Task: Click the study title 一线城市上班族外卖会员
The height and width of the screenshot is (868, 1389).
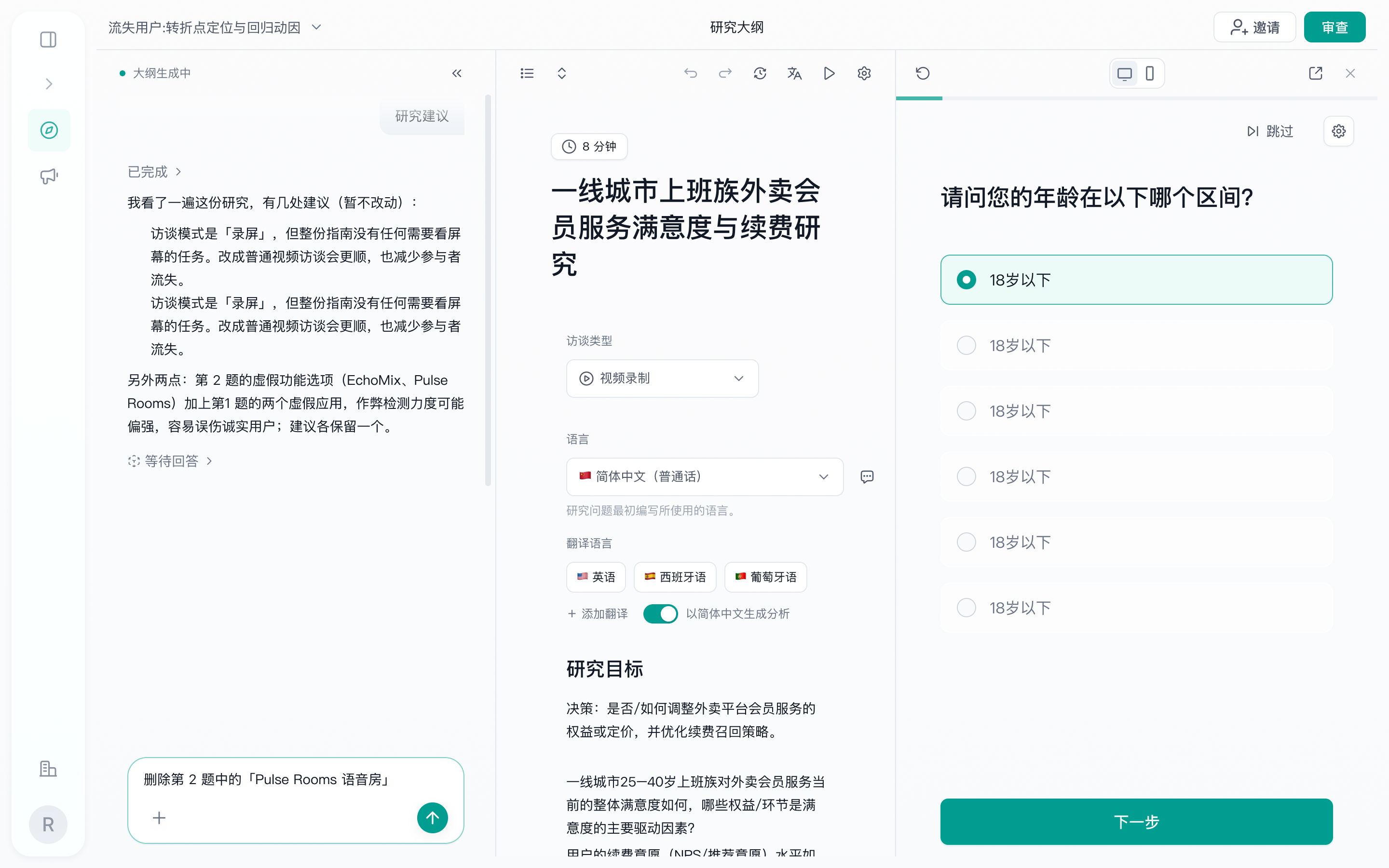Action: point(686,227)
